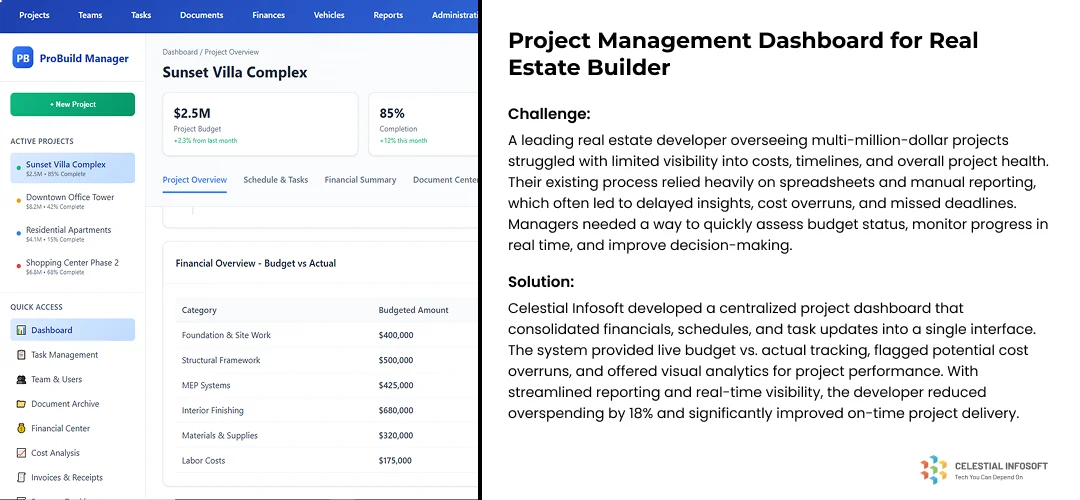Click the Materials & Supplies row
The image size is (1080, 500).
327,435
